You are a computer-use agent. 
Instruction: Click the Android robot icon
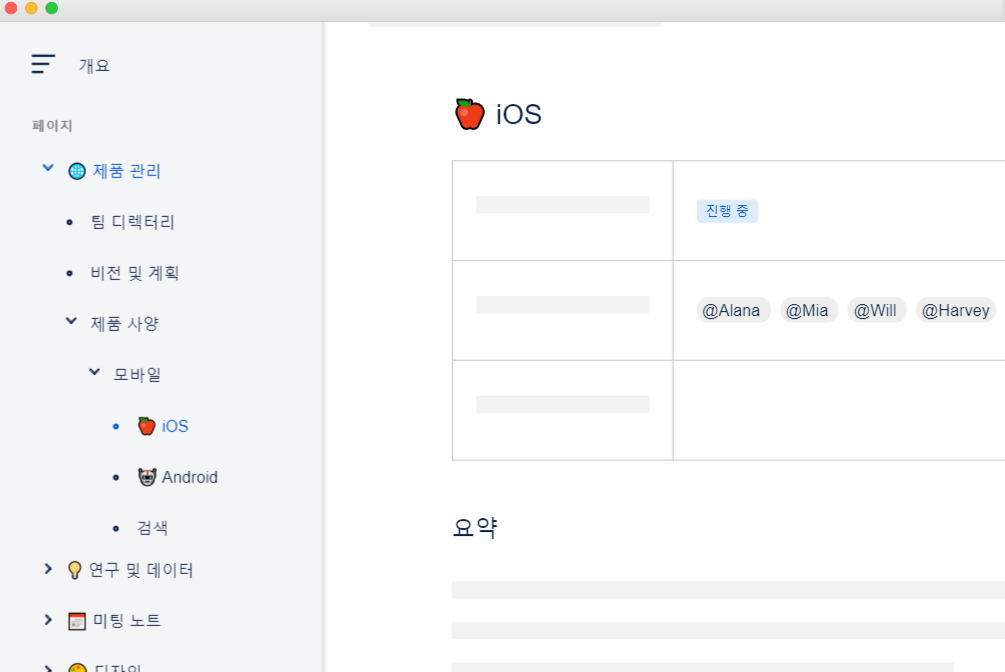click(147, 476)
